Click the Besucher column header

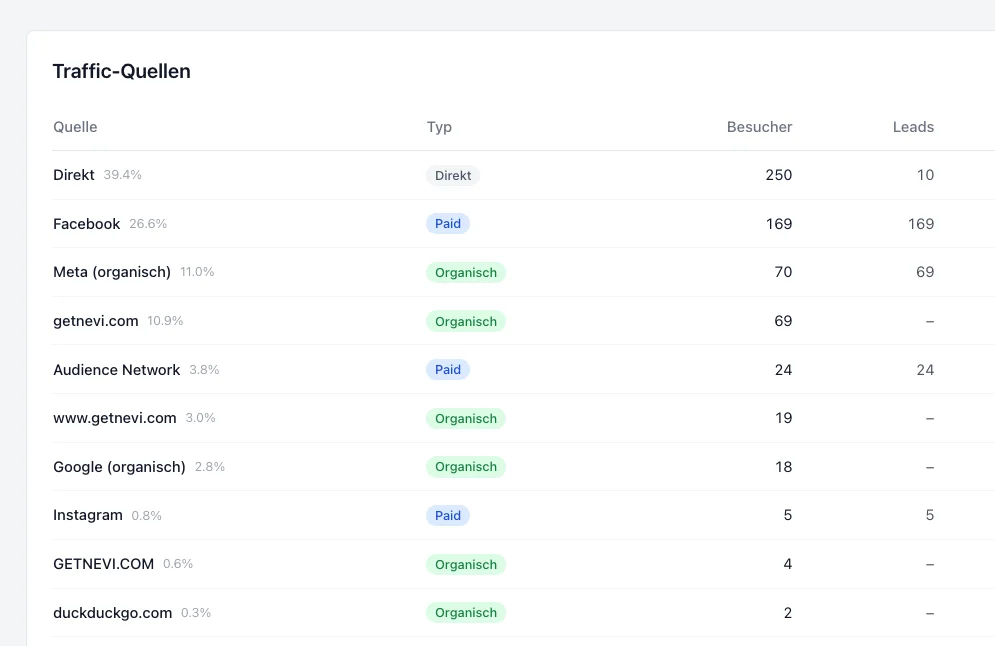759,127
